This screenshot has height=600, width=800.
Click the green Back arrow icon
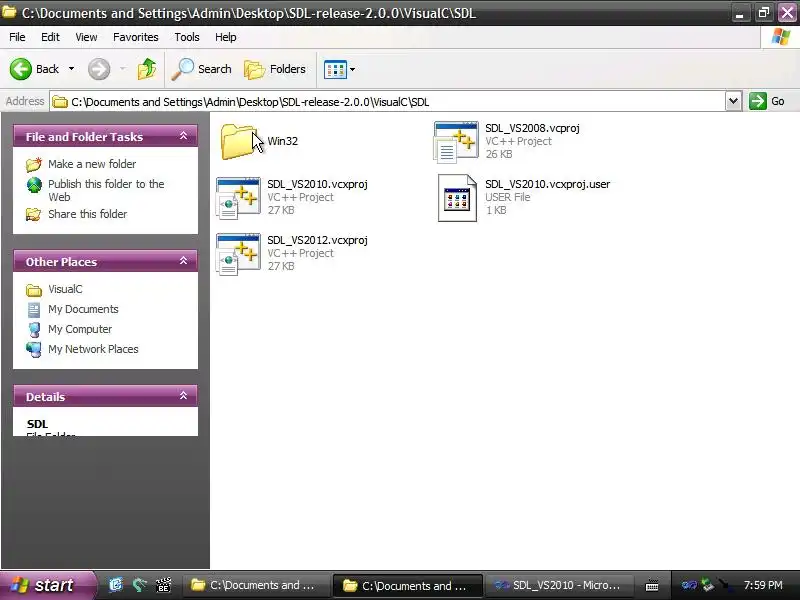(x=21, y=69)
